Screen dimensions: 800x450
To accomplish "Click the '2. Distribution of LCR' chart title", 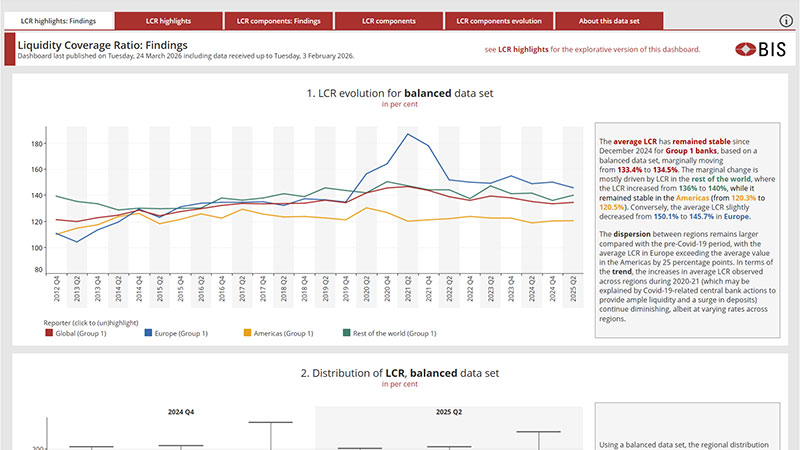I will click(x=400, y=373).
